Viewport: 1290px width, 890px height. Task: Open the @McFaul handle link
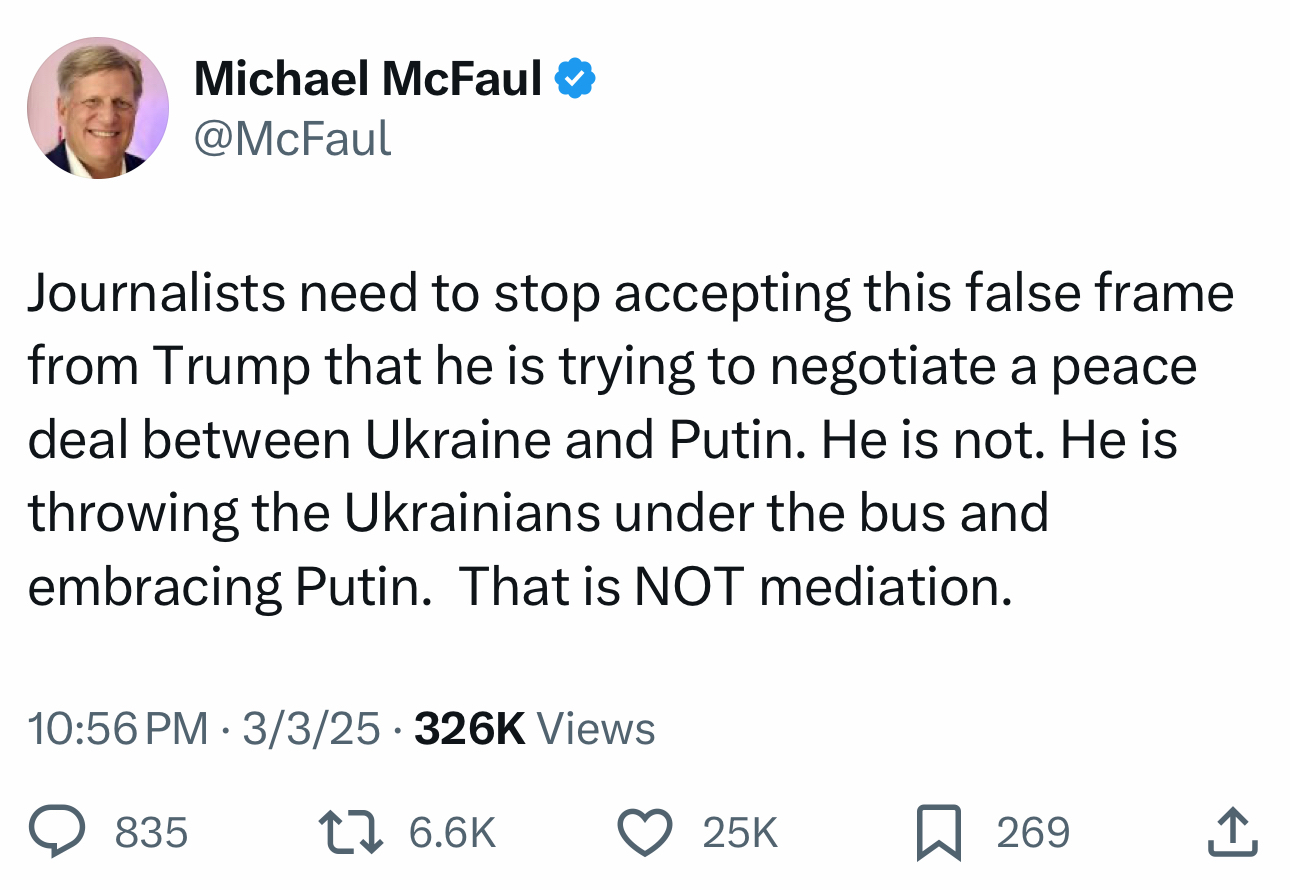tap(292, 138)
